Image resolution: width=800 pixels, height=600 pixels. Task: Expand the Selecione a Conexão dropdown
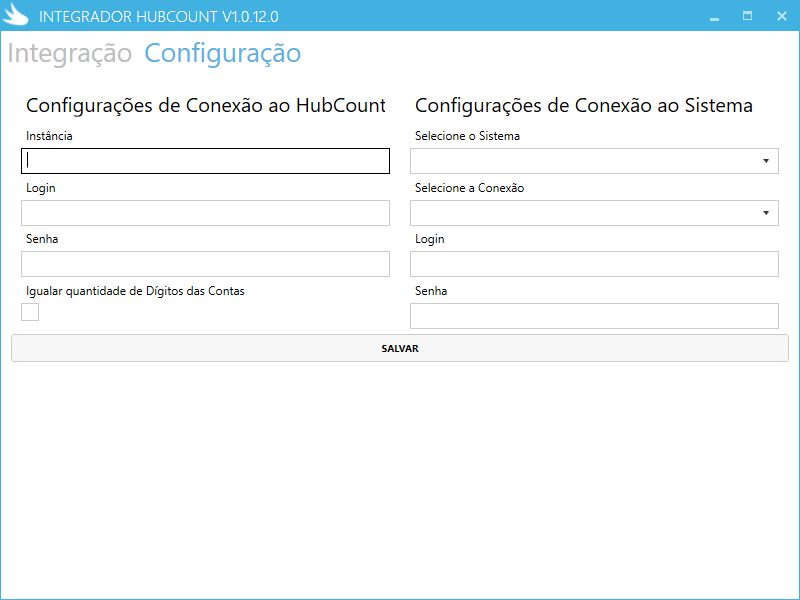pyautogui.click(x=594, y=213)
